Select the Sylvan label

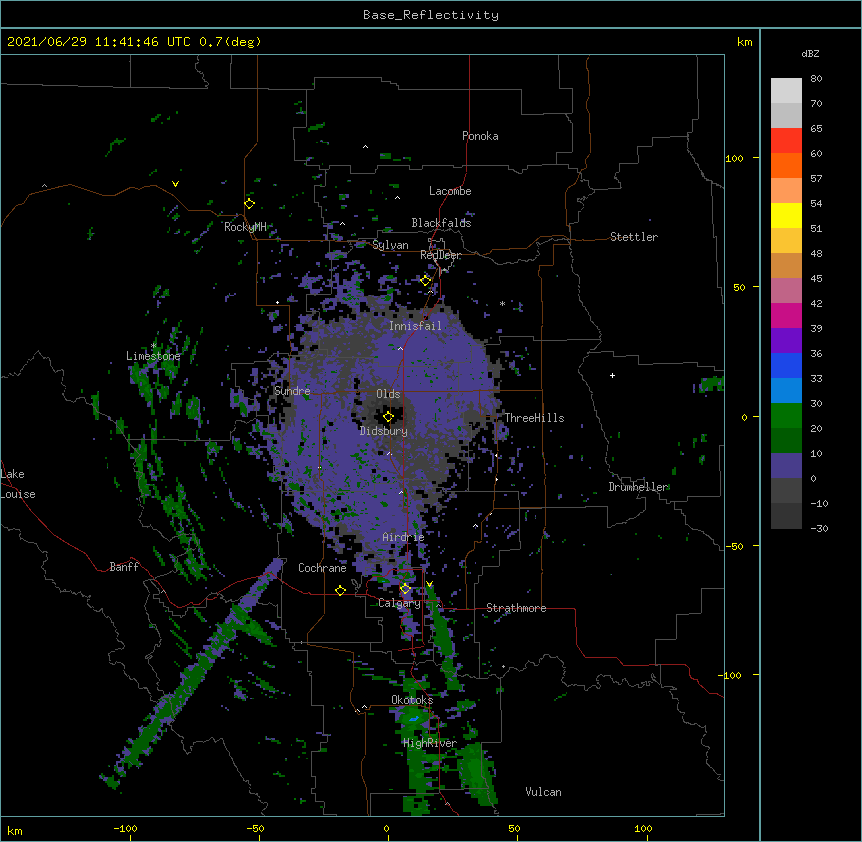point(390,245)
